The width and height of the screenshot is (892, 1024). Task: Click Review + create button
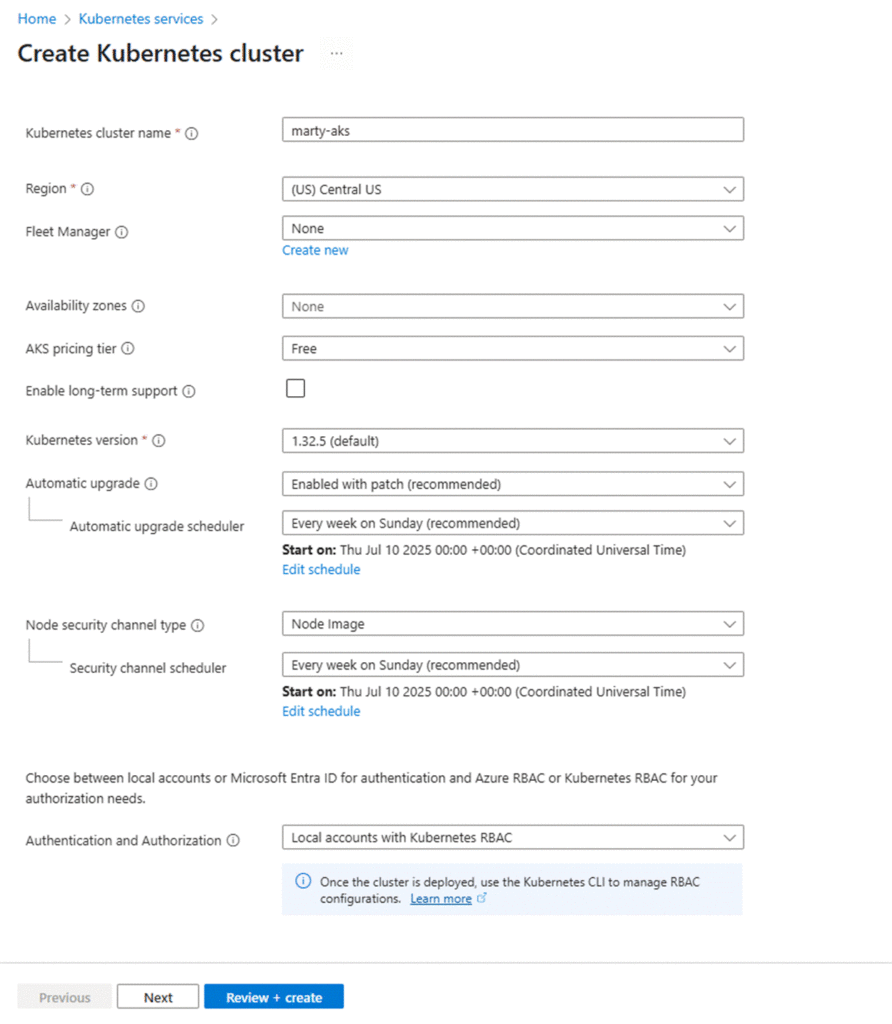pyautogui.click(x=274, y=997)
